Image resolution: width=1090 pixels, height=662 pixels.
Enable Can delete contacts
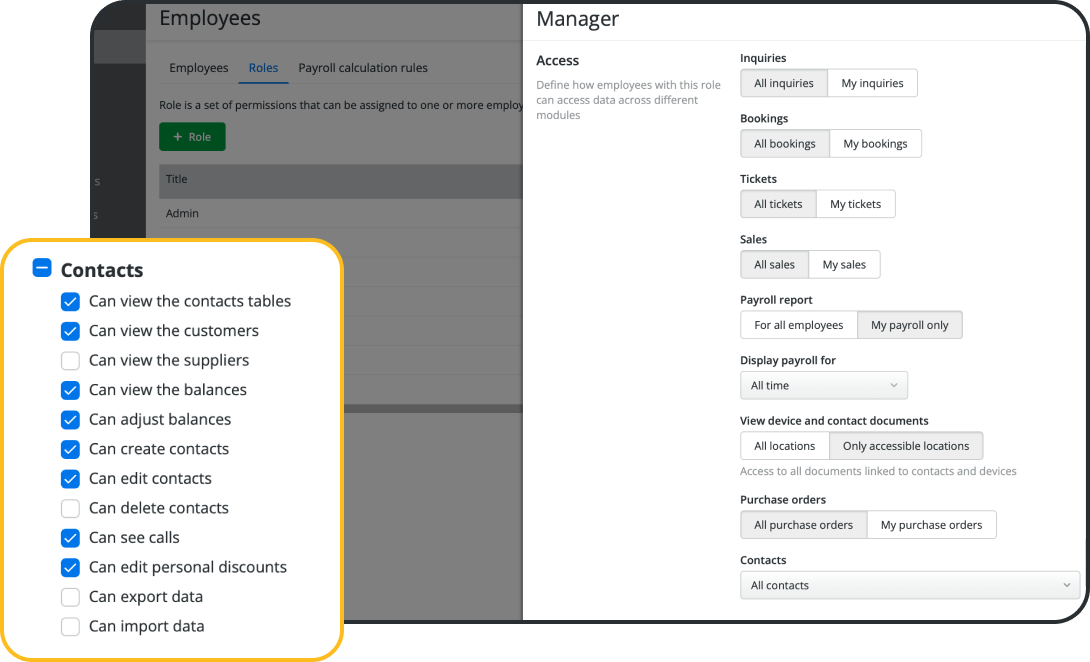tap(70, 508)
